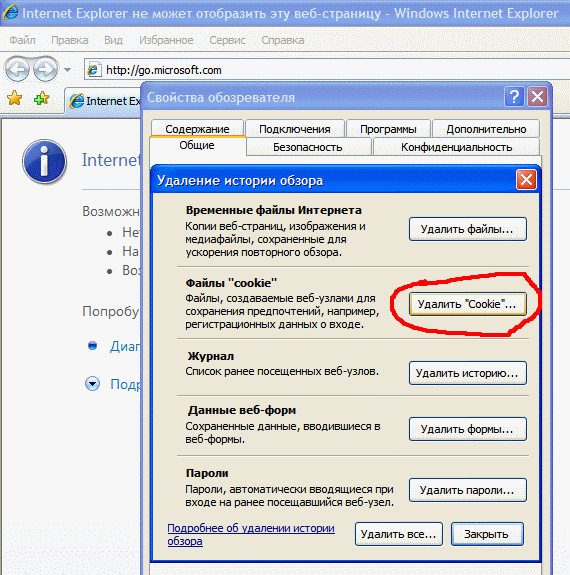The width and height of the screenshot is (570, 575).
Task: Switch to the Безопасность tab
Action: pyautogui.click(x=307, y=147)
